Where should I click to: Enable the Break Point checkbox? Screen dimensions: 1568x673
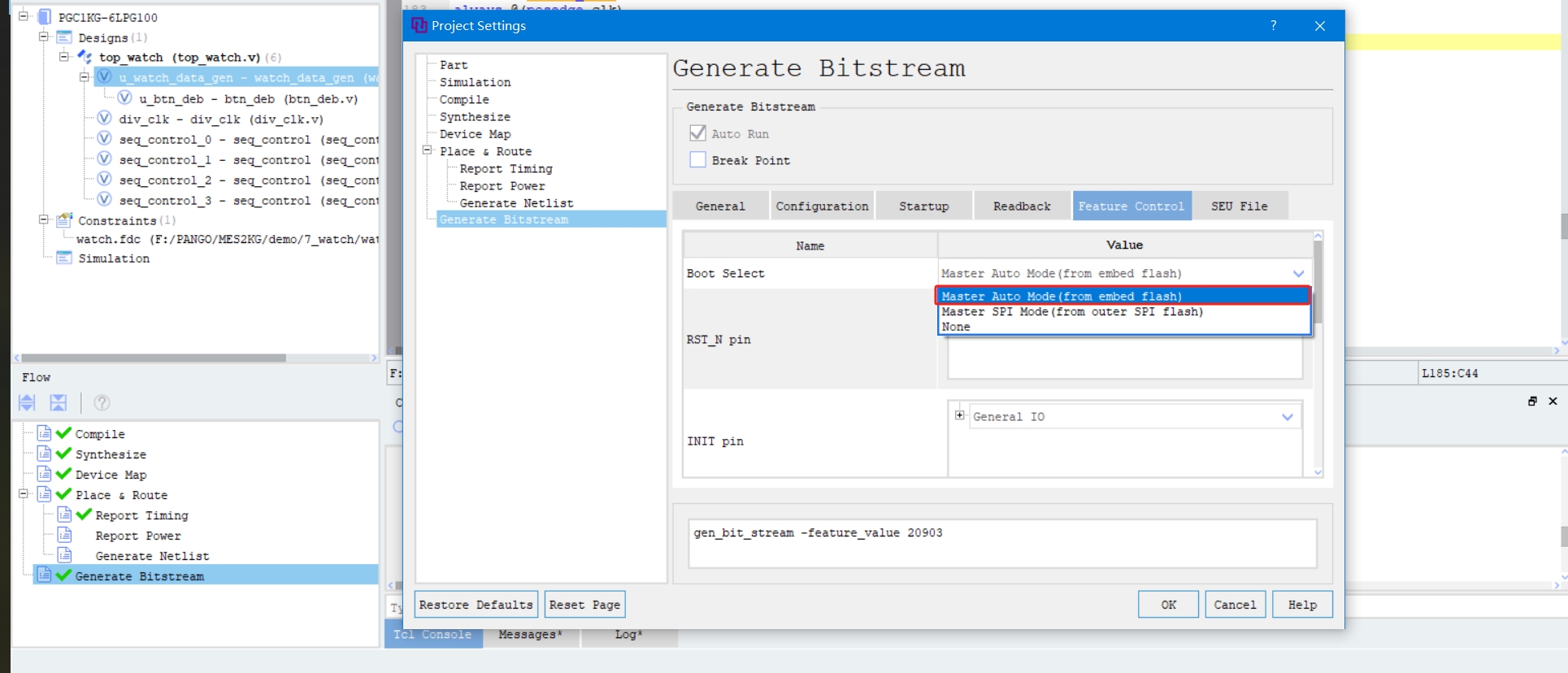click(697, 160)
